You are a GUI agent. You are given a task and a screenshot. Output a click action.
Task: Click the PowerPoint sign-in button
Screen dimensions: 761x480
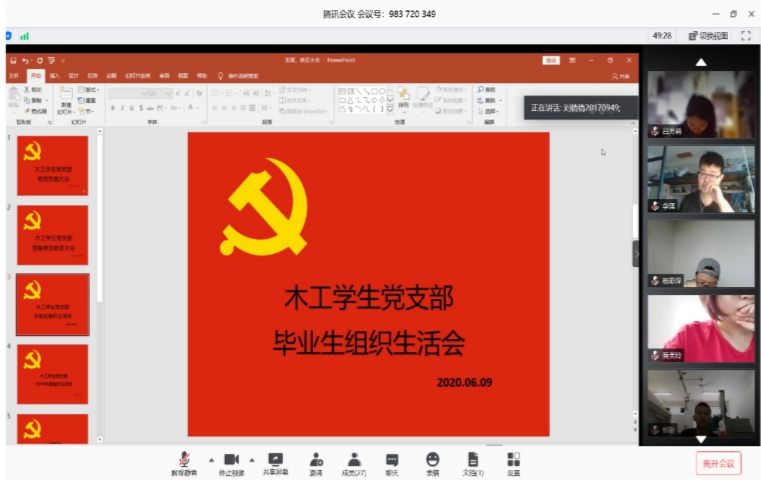[x=551, y=60]
